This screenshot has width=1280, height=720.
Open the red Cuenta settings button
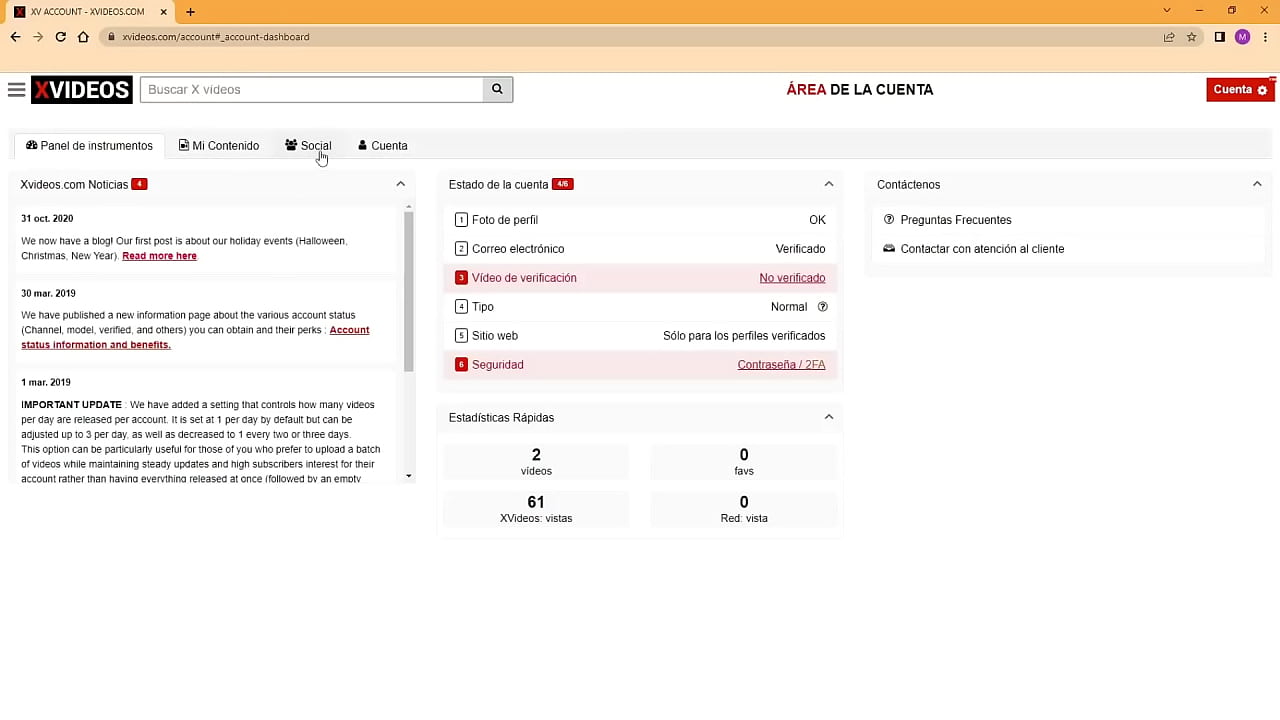(1240, 90)
